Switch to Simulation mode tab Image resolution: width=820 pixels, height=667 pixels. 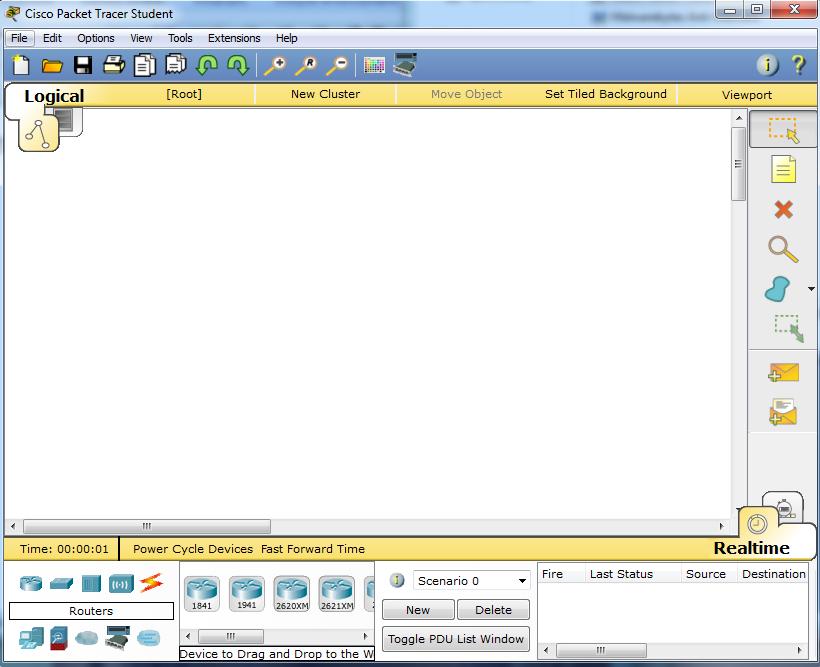click(x=784, y=506)
